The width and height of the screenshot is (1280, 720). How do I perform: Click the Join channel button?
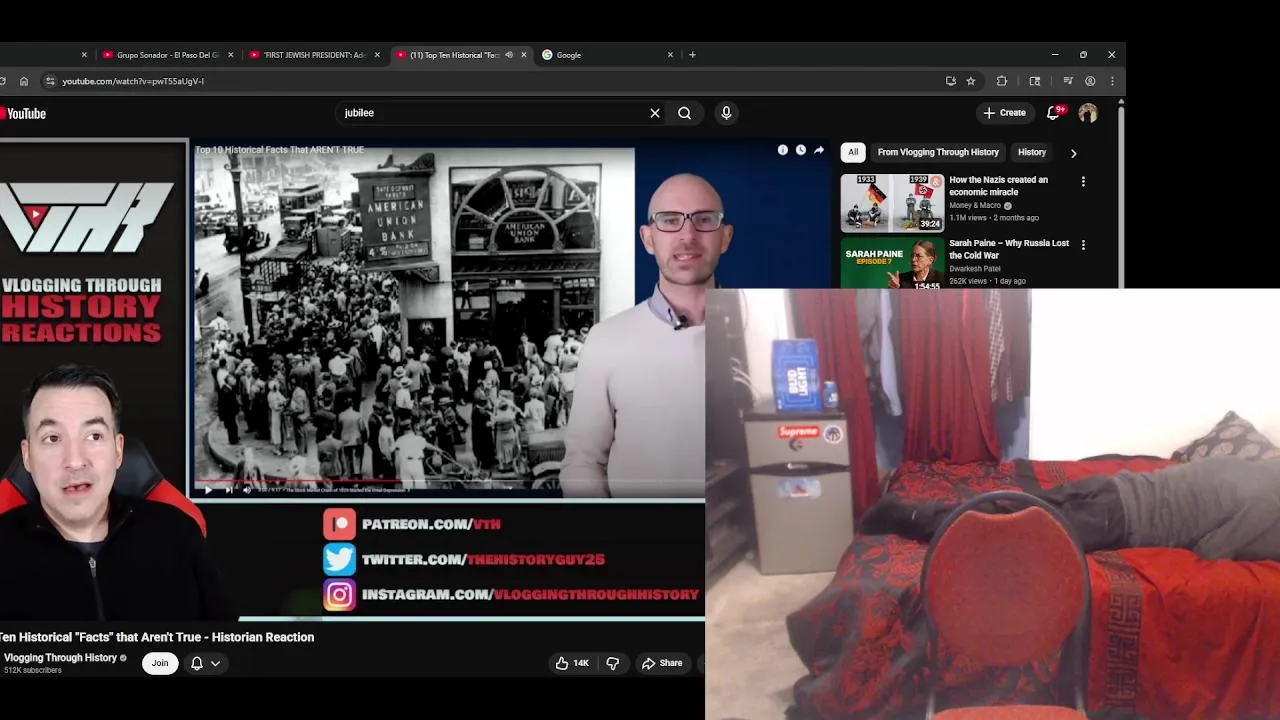160,663
